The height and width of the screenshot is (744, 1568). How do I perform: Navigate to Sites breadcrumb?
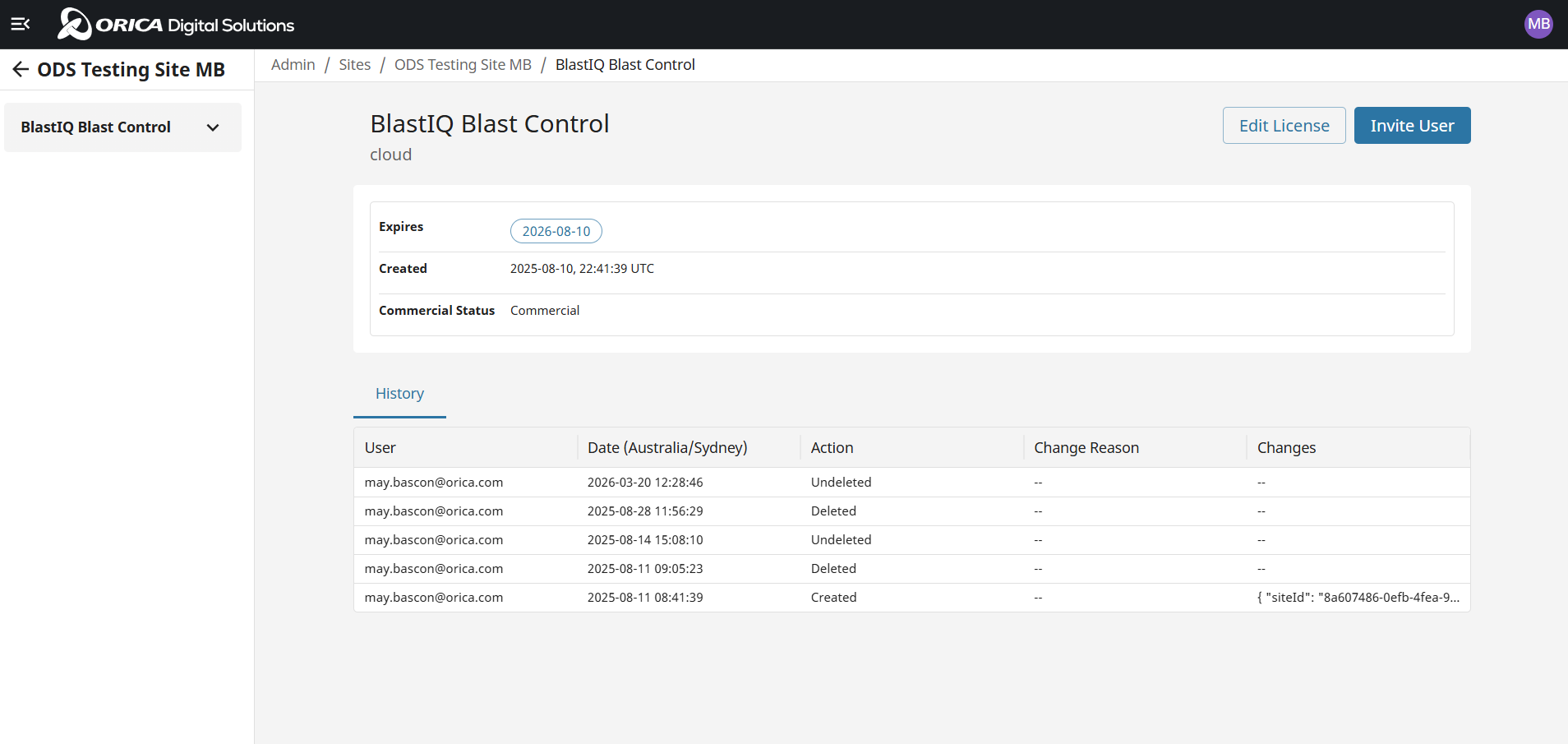355,65
